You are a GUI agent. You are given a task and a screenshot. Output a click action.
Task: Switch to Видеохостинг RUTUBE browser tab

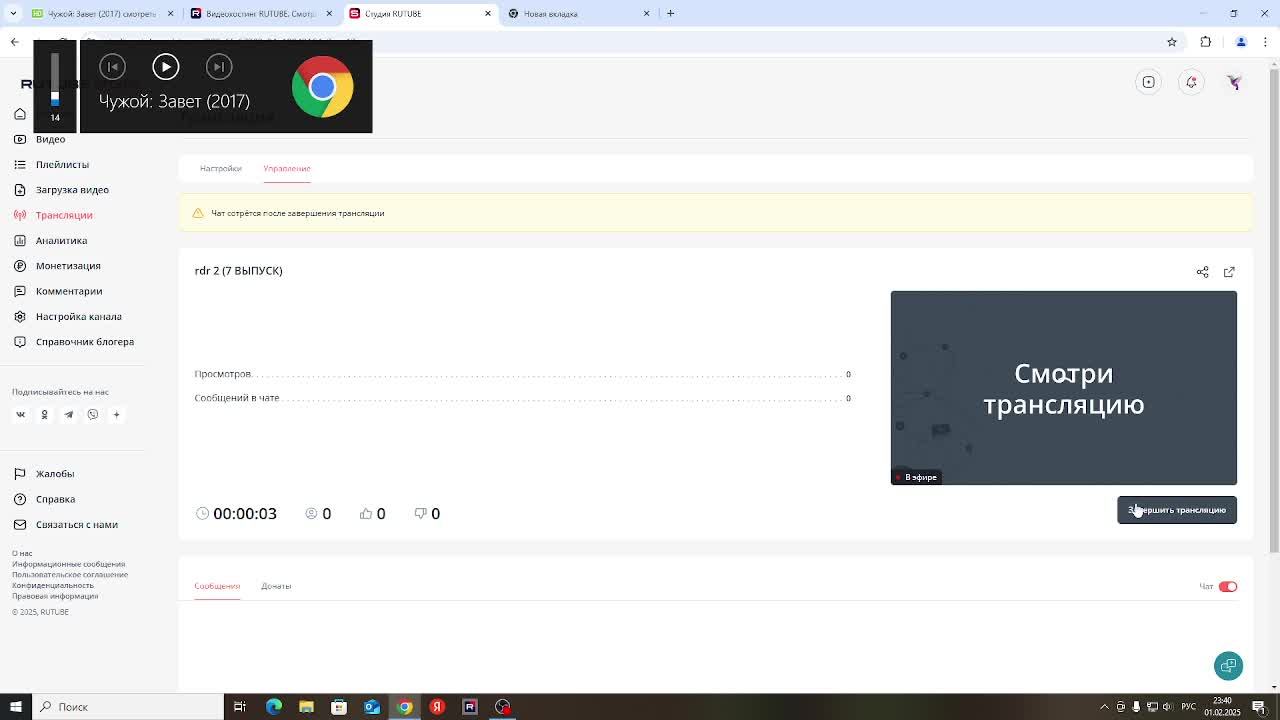pos(261,13)
